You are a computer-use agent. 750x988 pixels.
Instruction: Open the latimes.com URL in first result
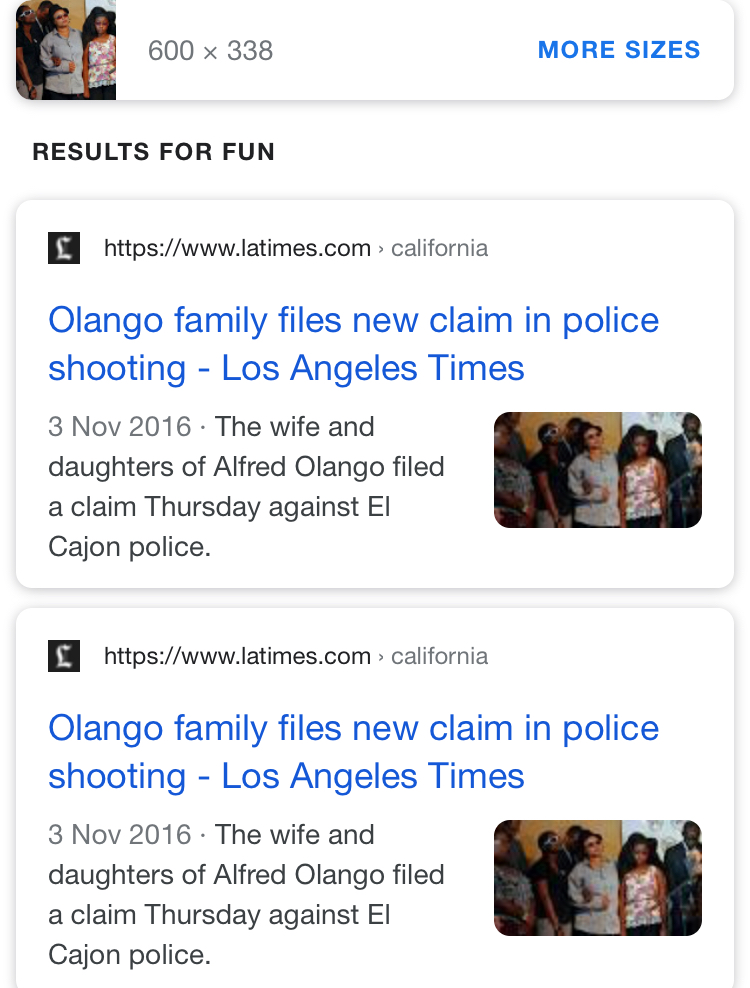pyautogui.click(x=238, y=248)
